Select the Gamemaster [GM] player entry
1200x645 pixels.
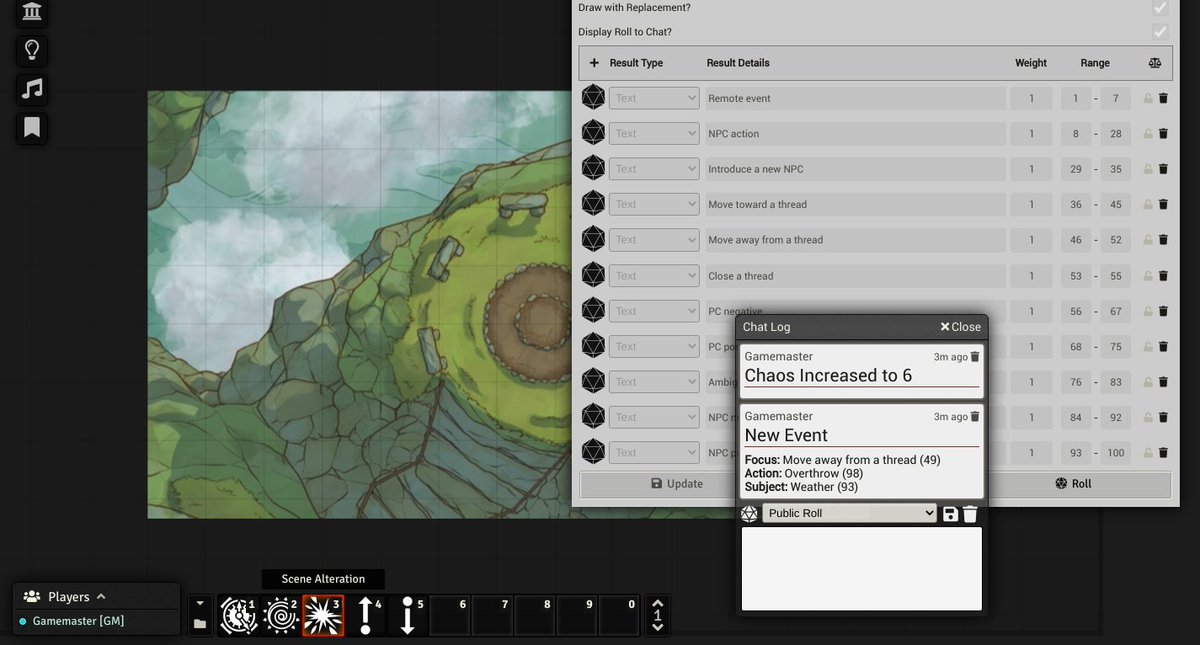pos(78,621)
